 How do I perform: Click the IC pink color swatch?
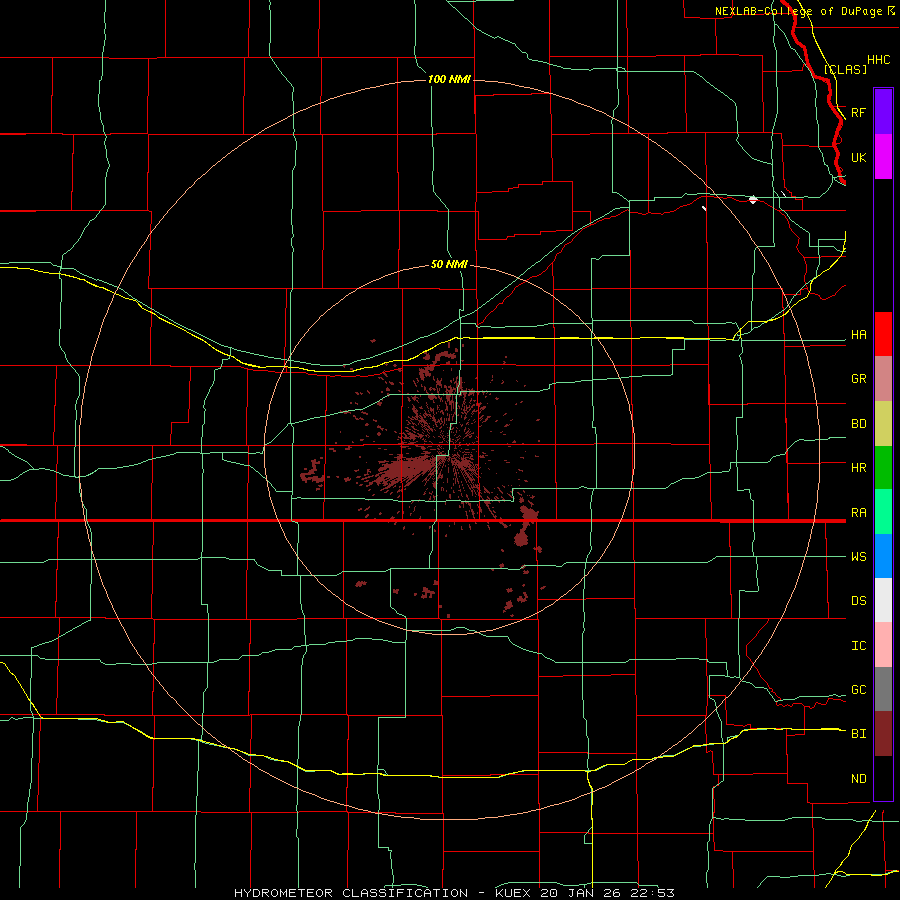(x=883, y=645)
